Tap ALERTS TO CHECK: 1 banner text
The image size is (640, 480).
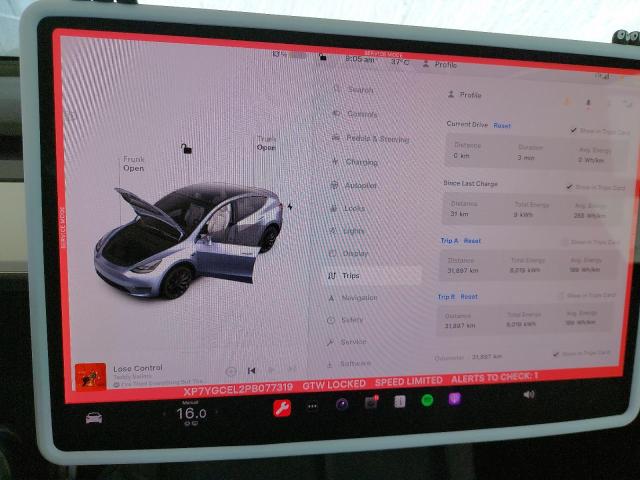click(494, 378)
